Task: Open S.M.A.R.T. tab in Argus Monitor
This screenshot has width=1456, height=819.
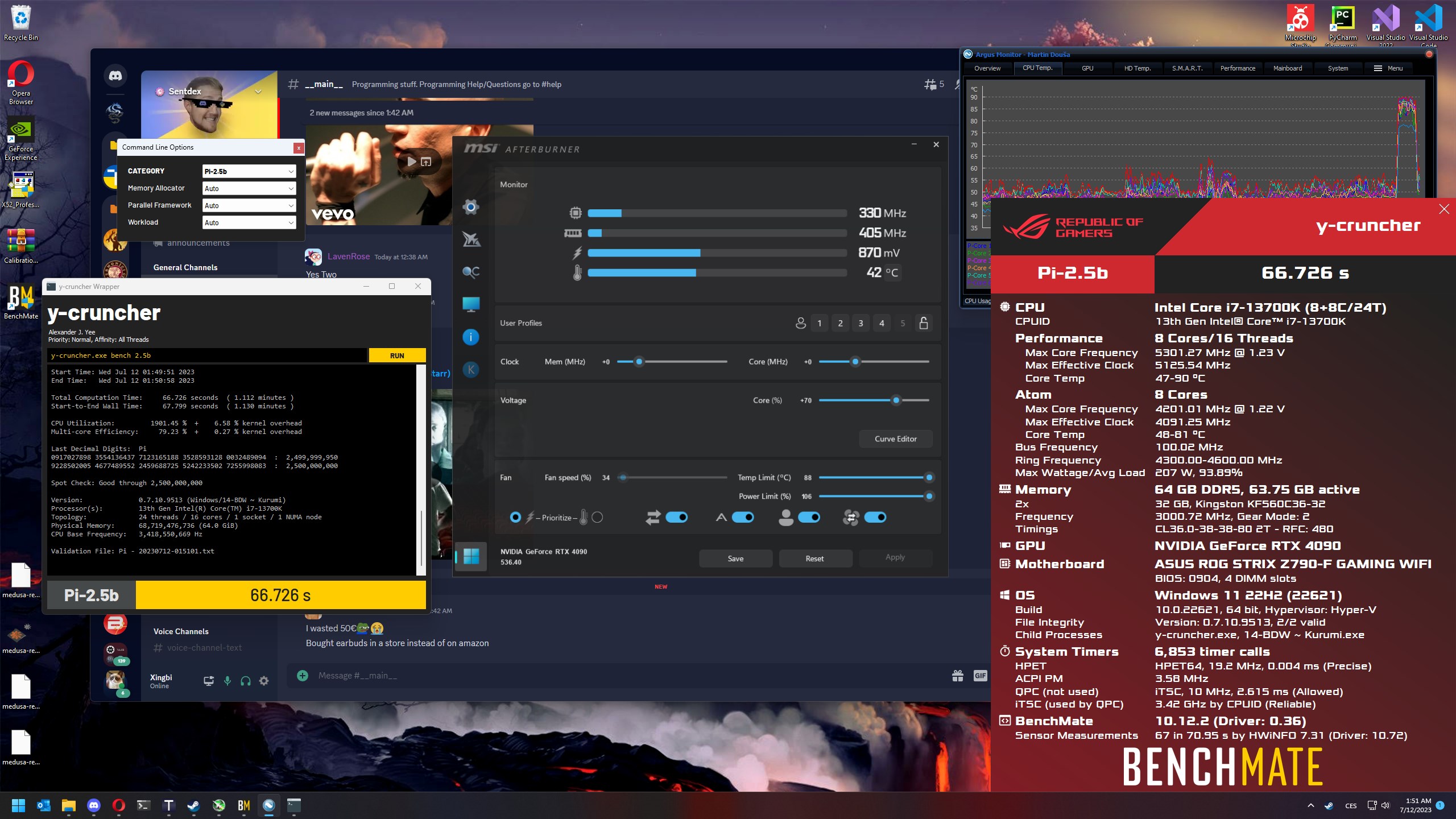Action: (1188, 68)
